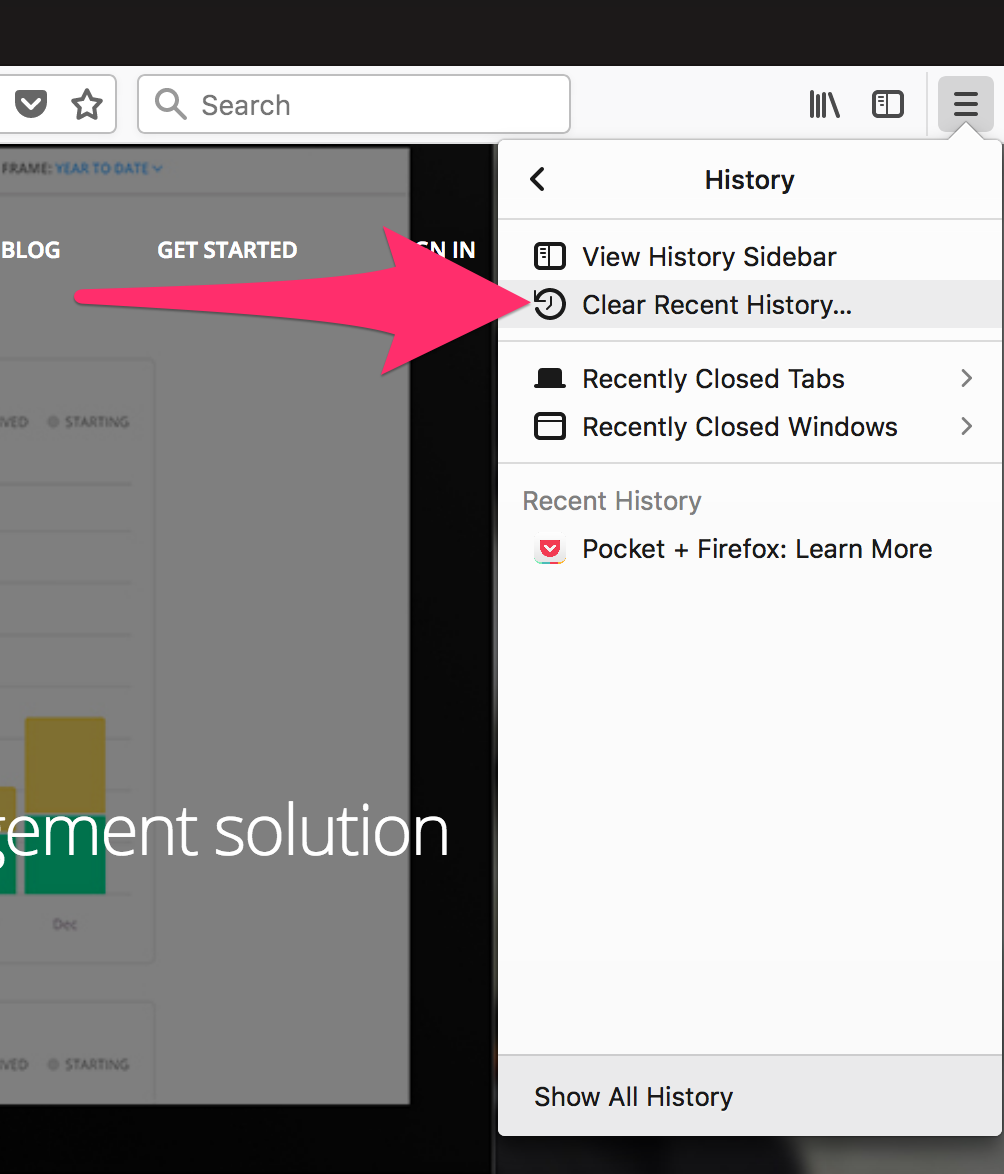Bookmark this page with the star icon
Viewport: 1004px width, 1174px height.
87,104
